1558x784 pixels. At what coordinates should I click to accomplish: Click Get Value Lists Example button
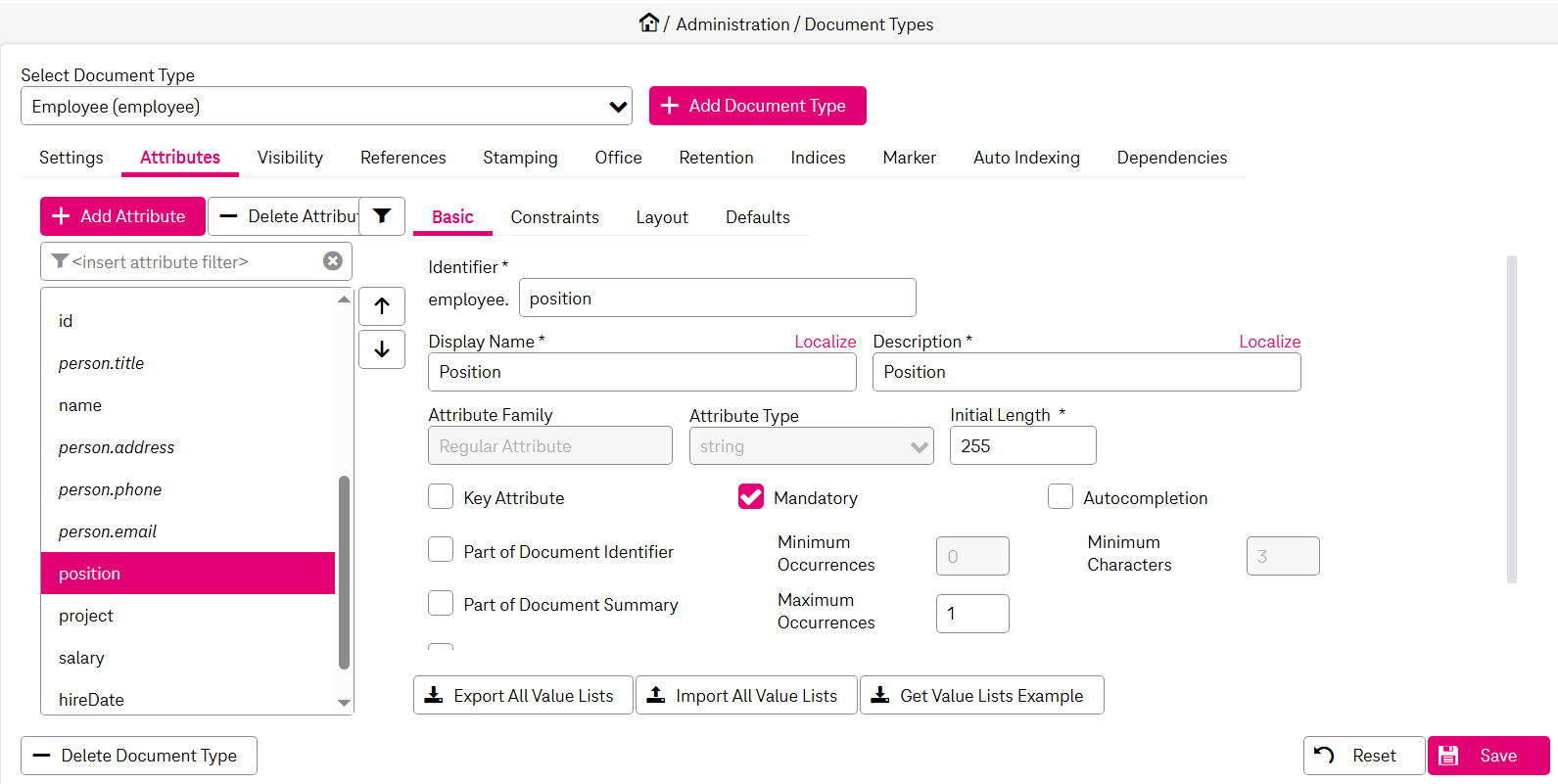point(981,696)
